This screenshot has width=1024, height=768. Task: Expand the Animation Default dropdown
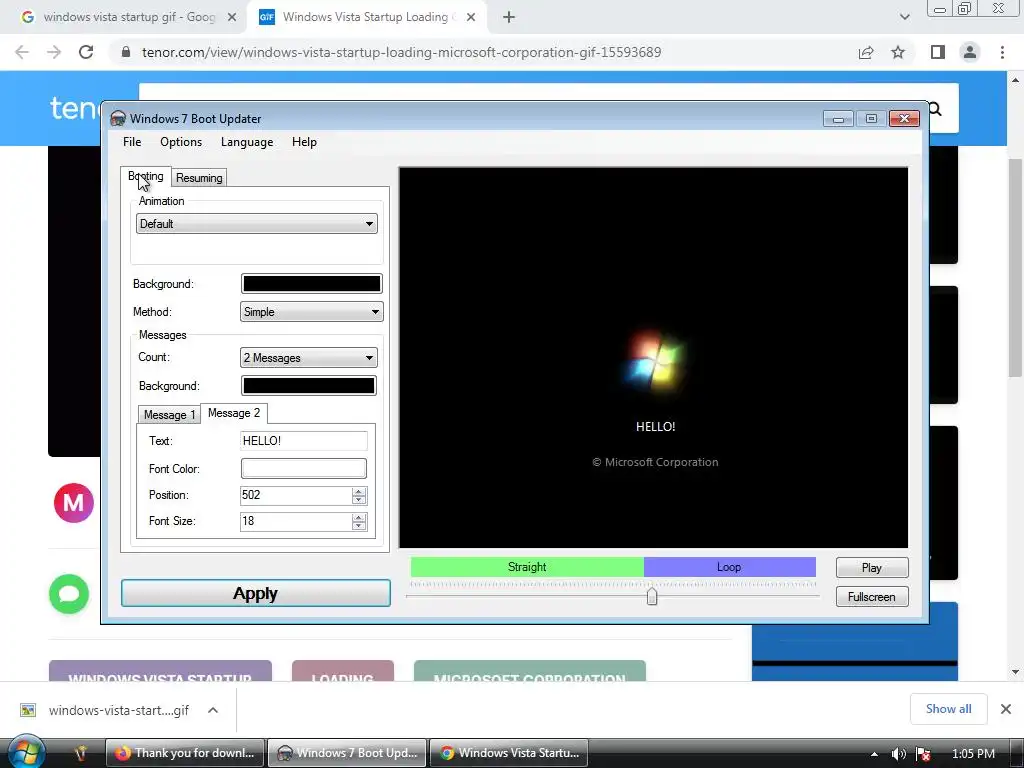257,223
